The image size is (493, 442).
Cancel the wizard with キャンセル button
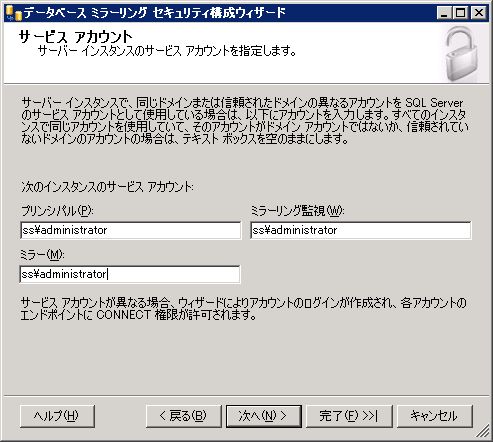(435, 416)
